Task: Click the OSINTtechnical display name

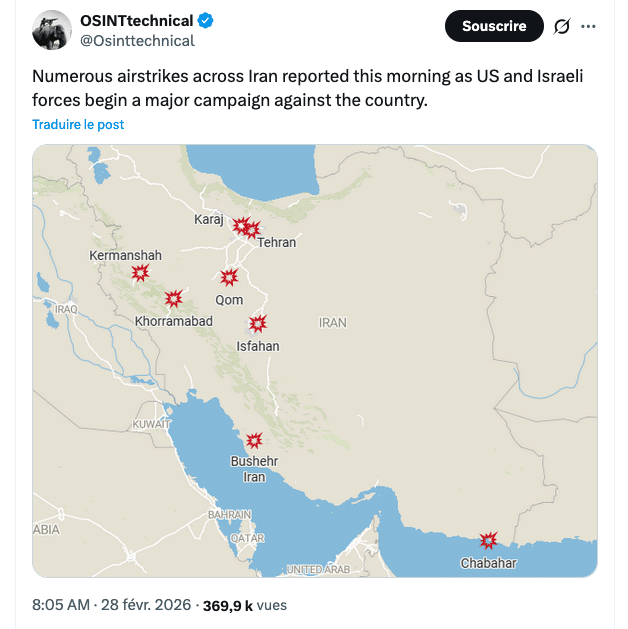Action: coord(136,21)
